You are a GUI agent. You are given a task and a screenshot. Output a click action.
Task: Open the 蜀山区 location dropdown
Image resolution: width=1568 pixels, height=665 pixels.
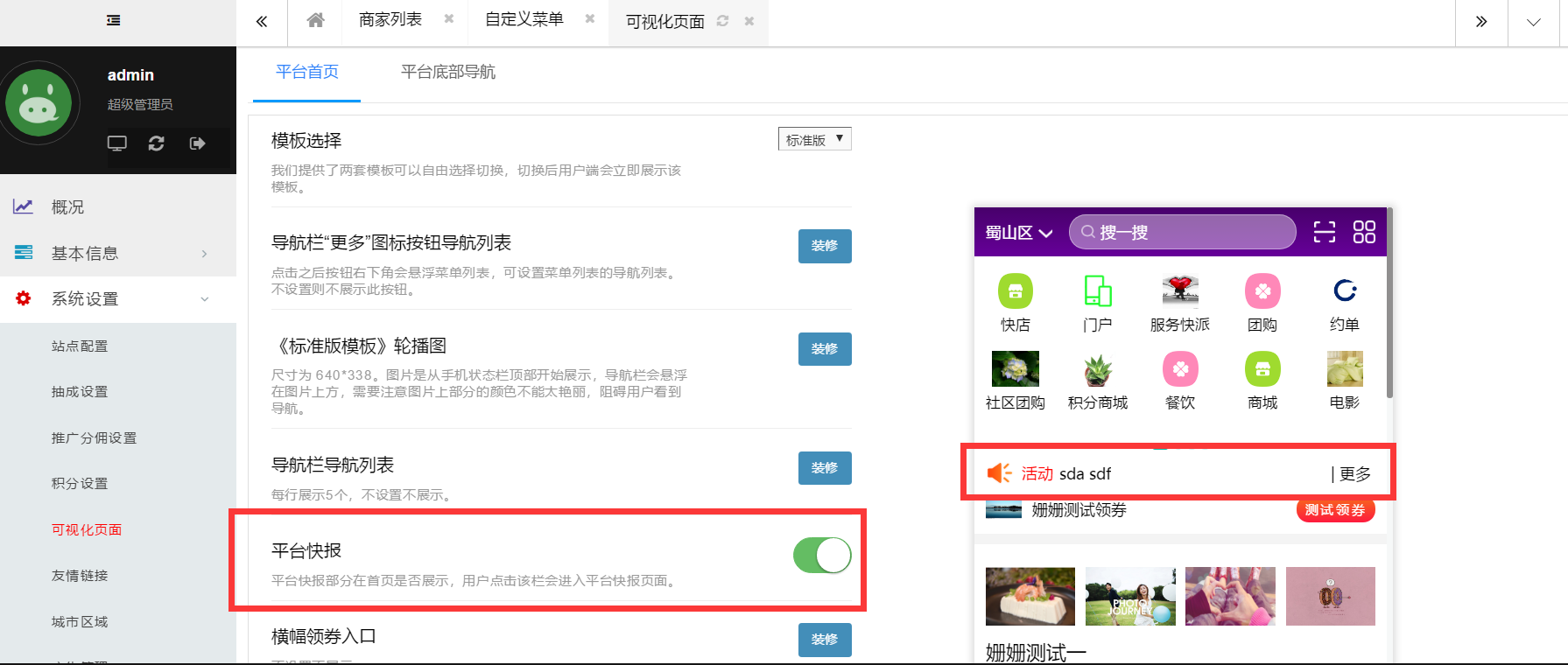tap(1018, 233)
